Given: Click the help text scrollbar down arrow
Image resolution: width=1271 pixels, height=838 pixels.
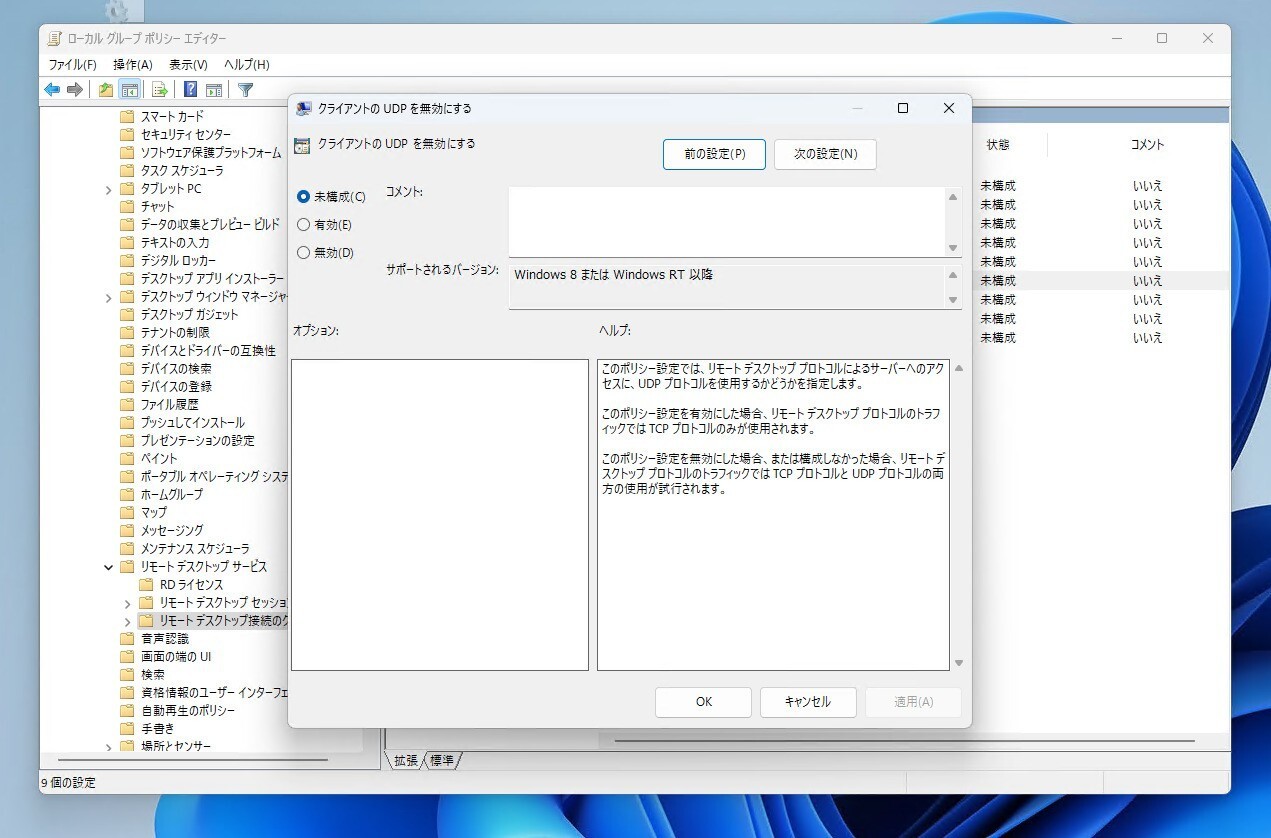Looking at the screenshot, I should [959, 663].
